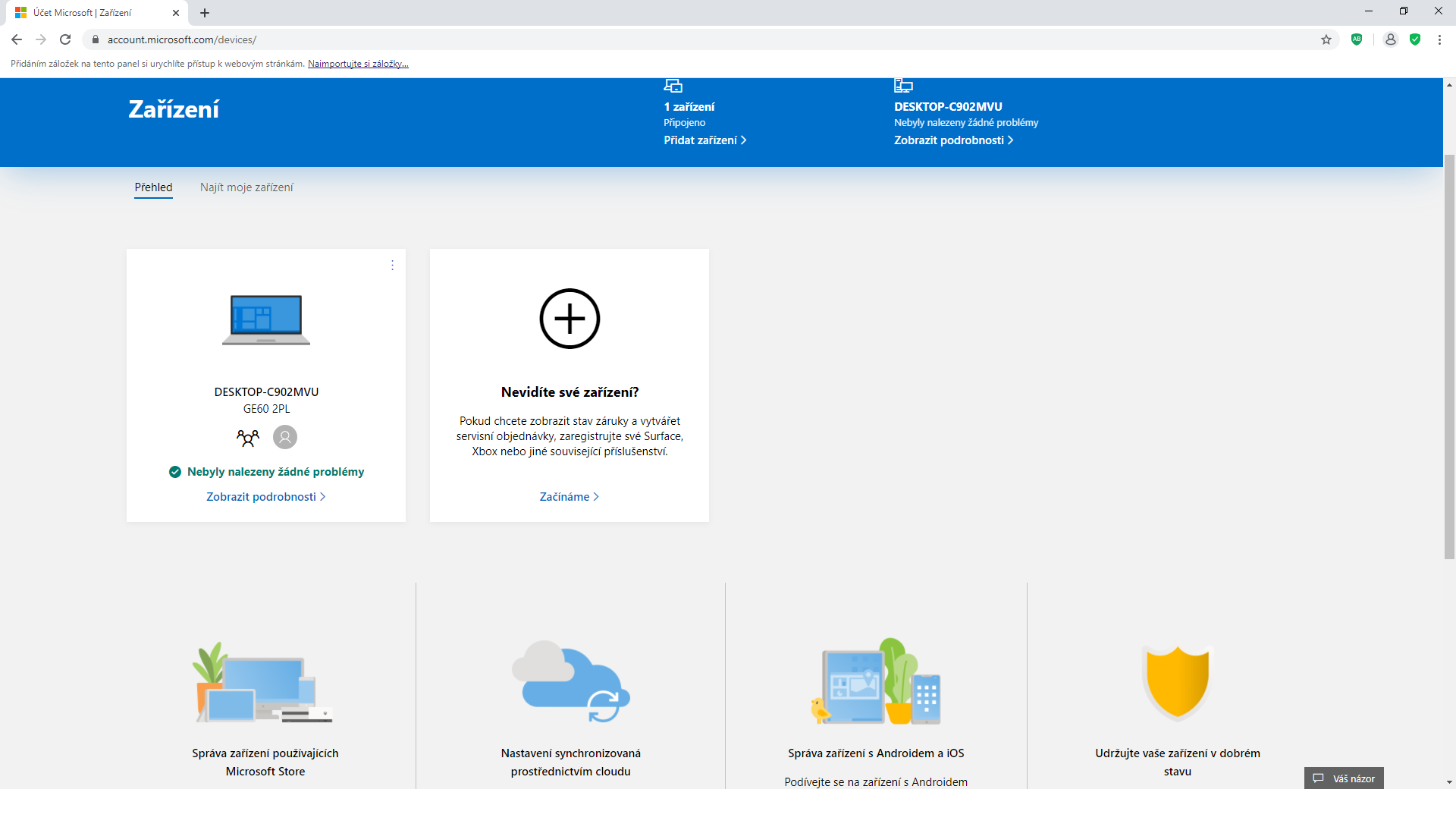Click the family group icon on device card

(x=248, y=438)
